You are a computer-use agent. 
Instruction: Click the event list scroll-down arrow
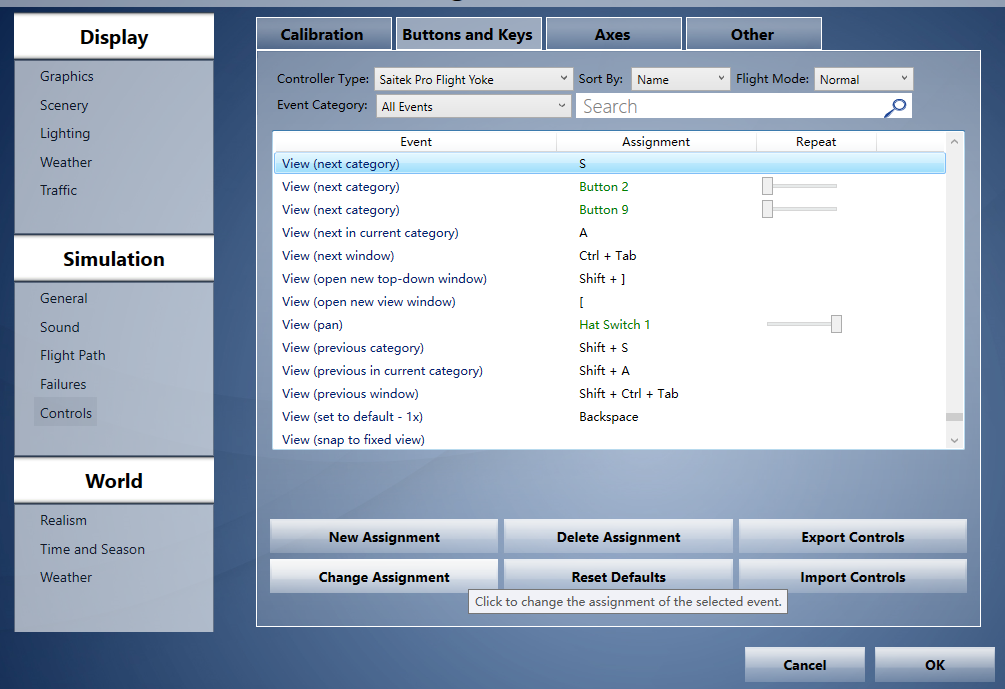[x=954, y=439]
